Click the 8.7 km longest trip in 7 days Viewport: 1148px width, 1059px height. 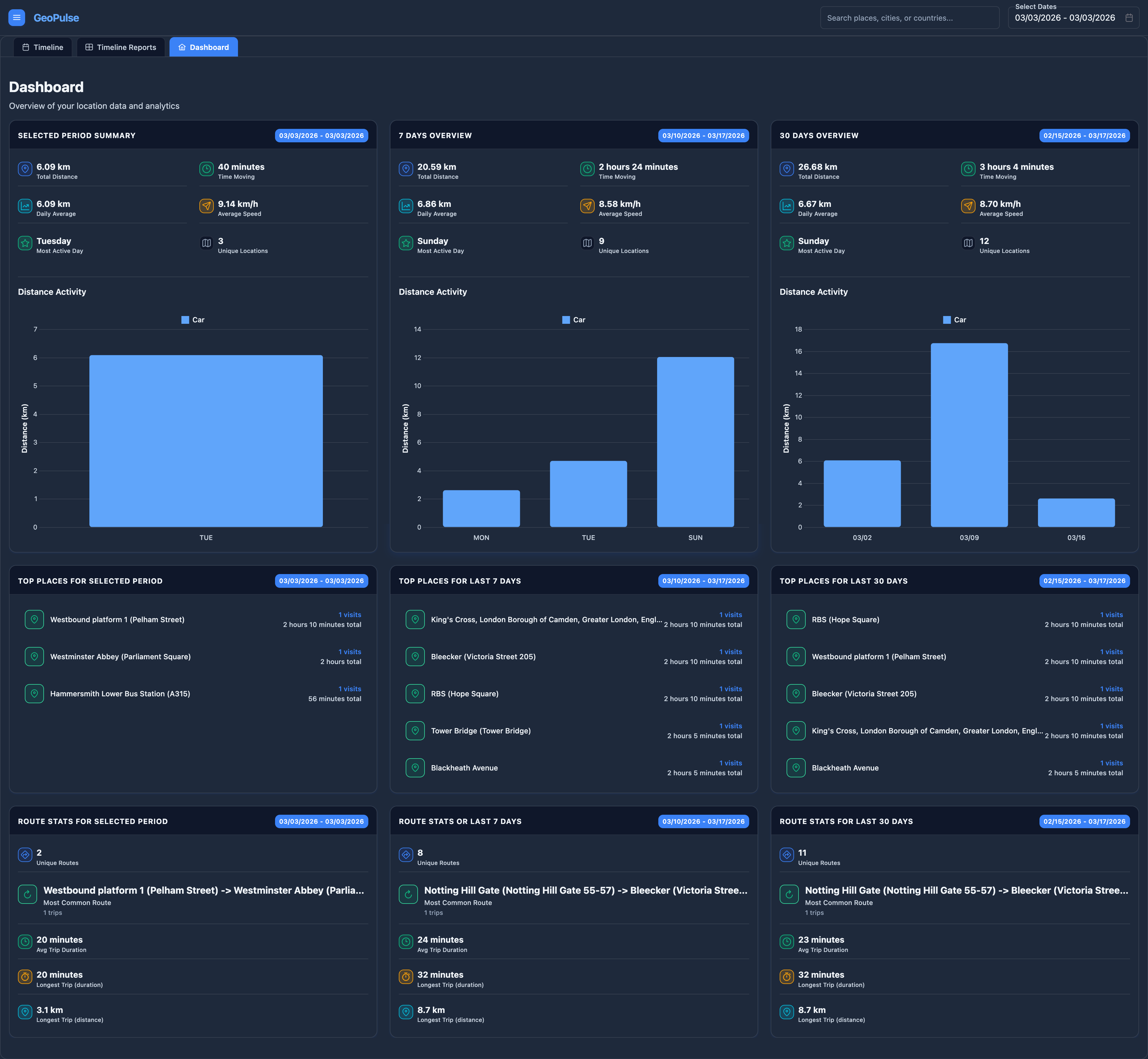tap(431, 1010)
